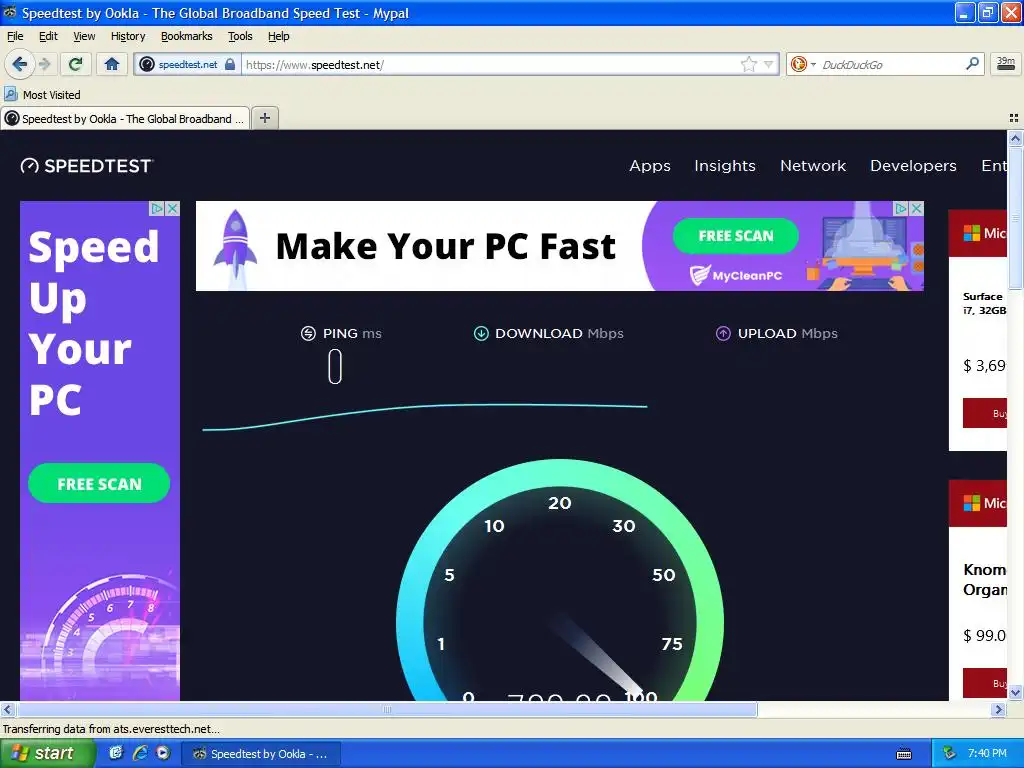
Task: Open the Apps navigation link
Action: pos(650,166)
